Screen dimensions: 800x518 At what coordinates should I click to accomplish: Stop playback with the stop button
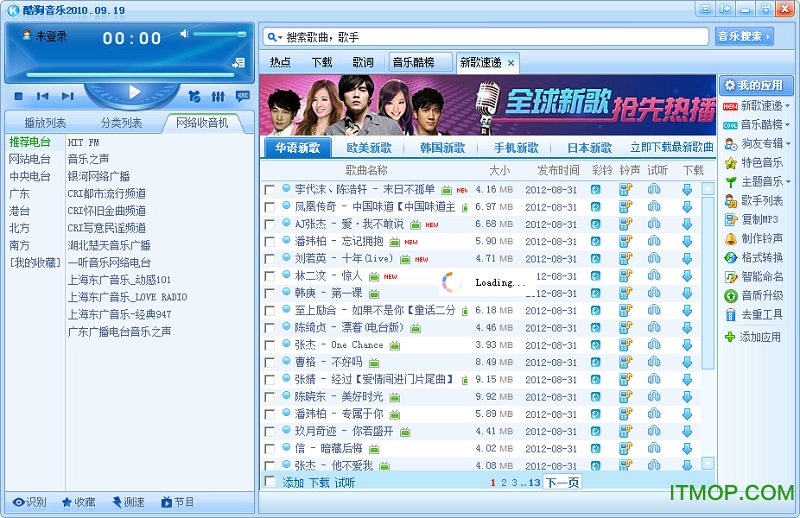19,96
